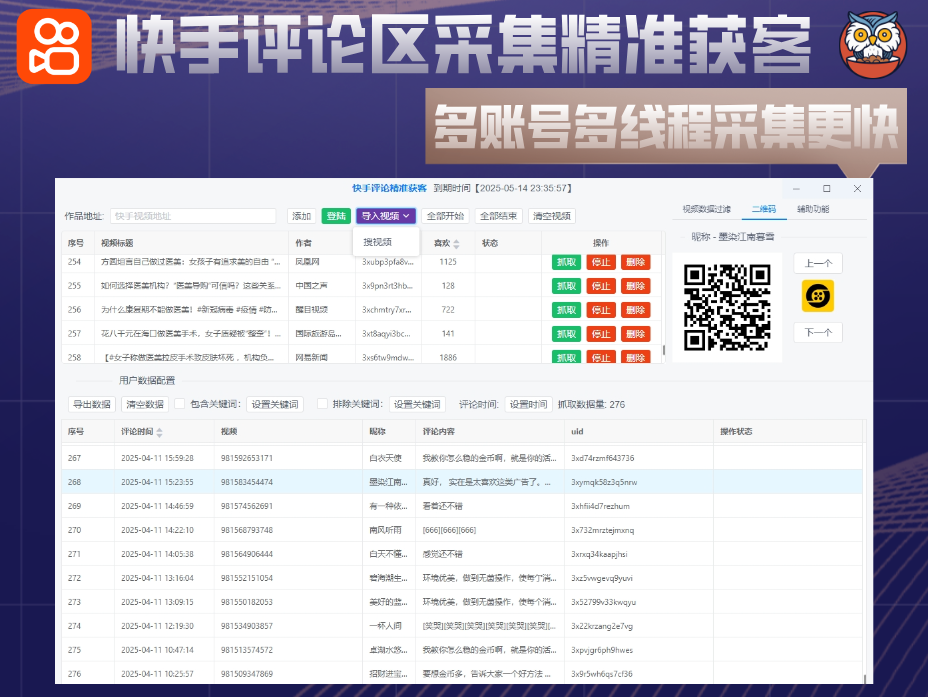The height and width of the screenshot is (697, 928).
Task: Switch to the 视频数据过滤 tab
Action: coord(706,210)
